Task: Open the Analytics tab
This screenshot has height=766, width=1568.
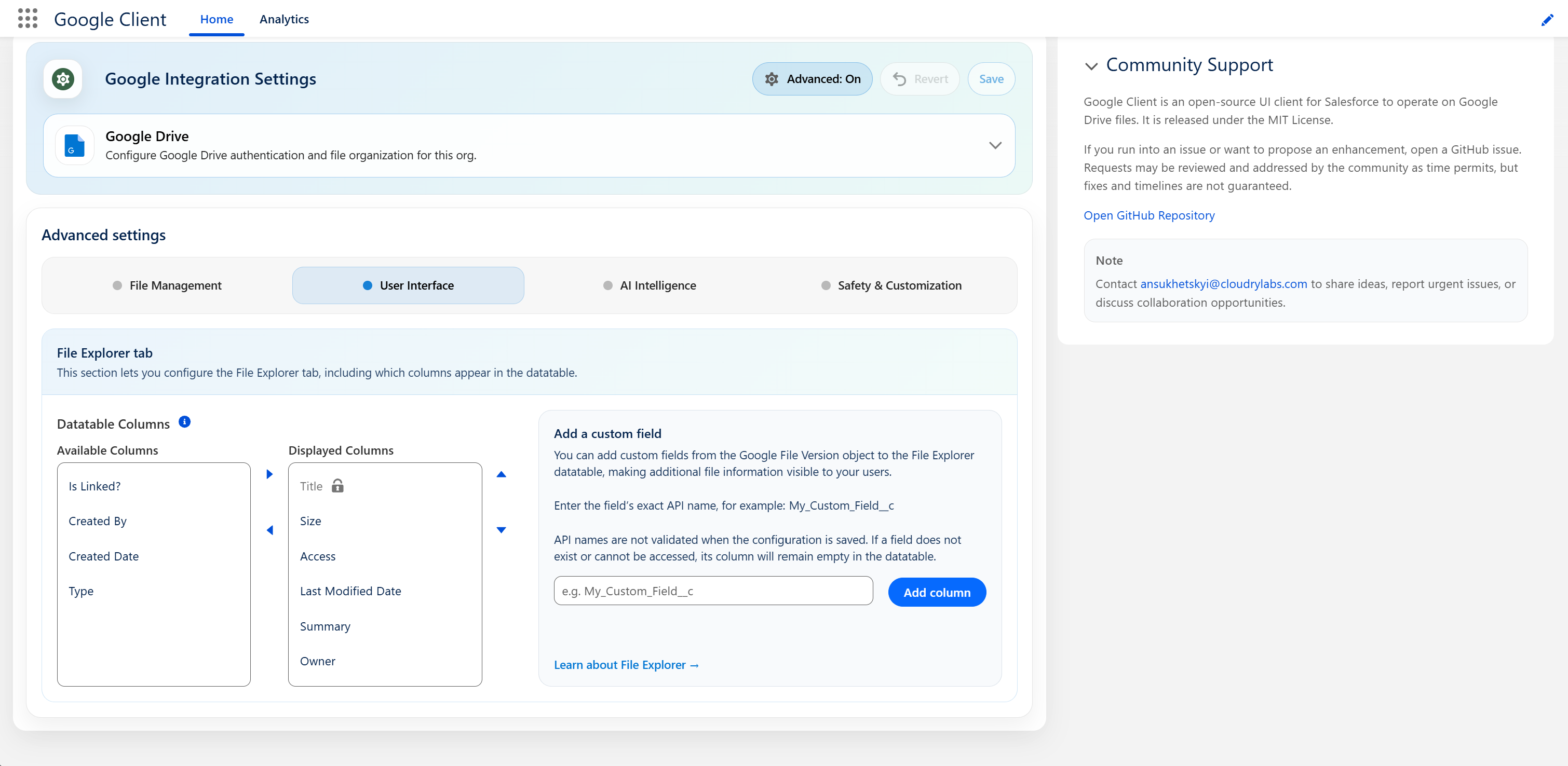Action: pos(284,19)
